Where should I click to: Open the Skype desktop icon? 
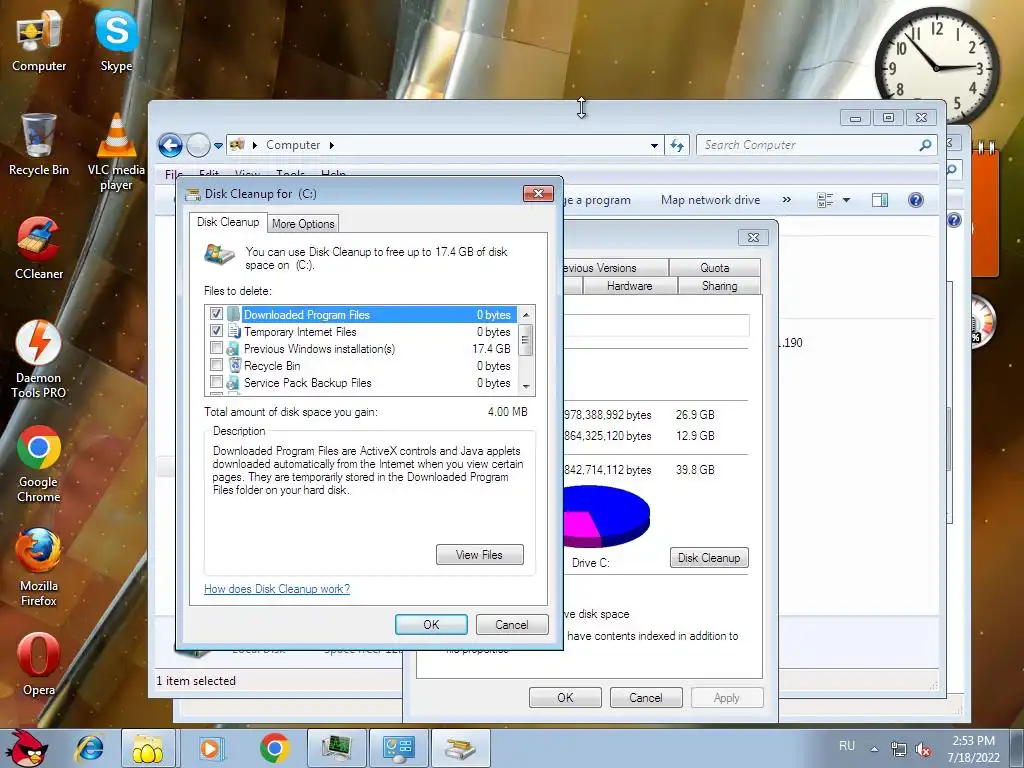[x=116, y=42]
